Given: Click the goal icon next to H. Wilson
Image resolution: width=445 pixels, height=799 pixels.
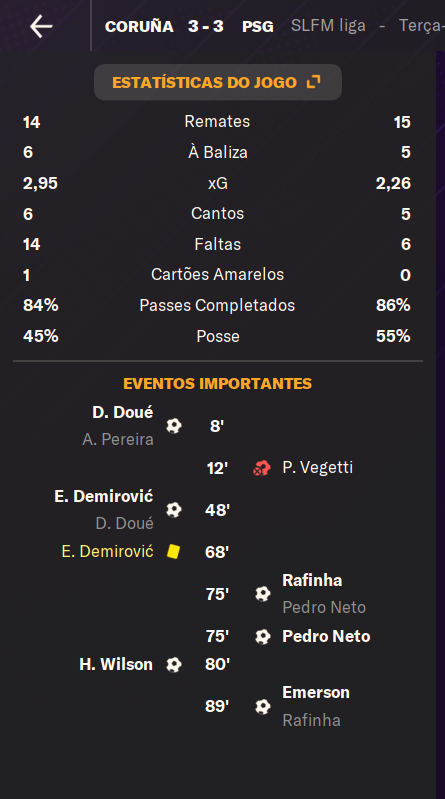Looking at the screenshot, I should pos(174,664).
